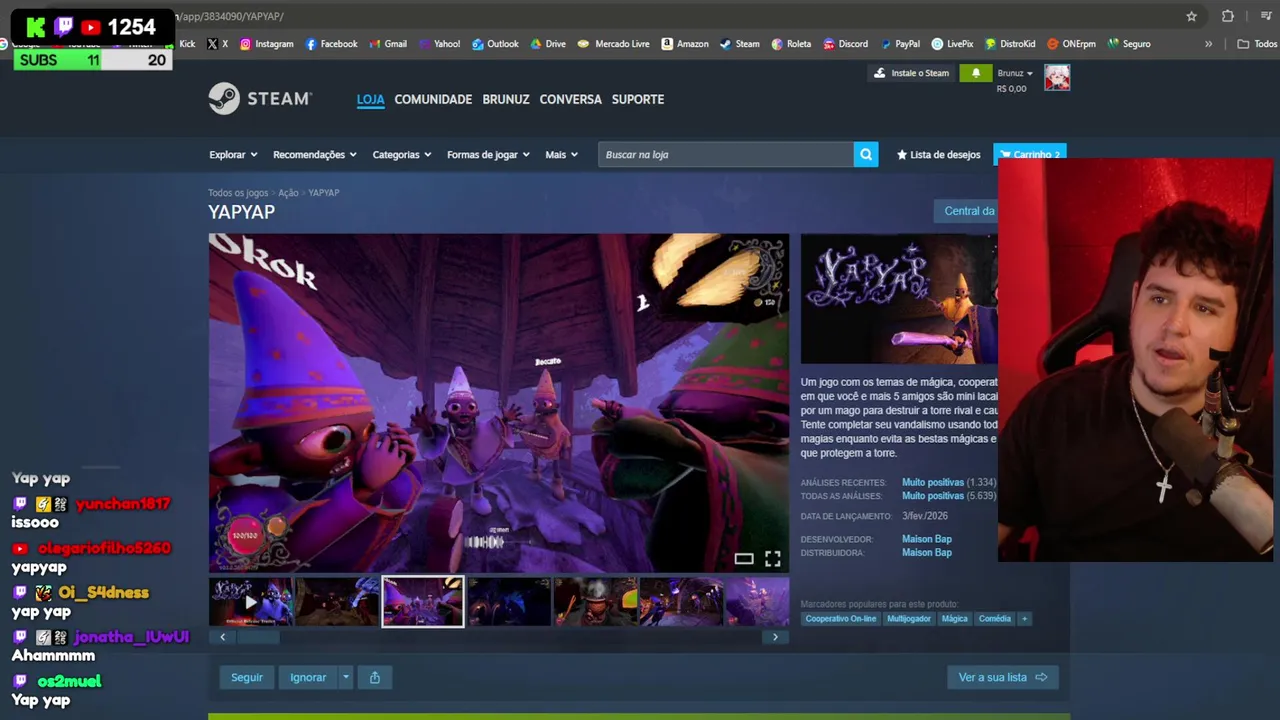Open the ONErpm bookmark

[1071, 44]
